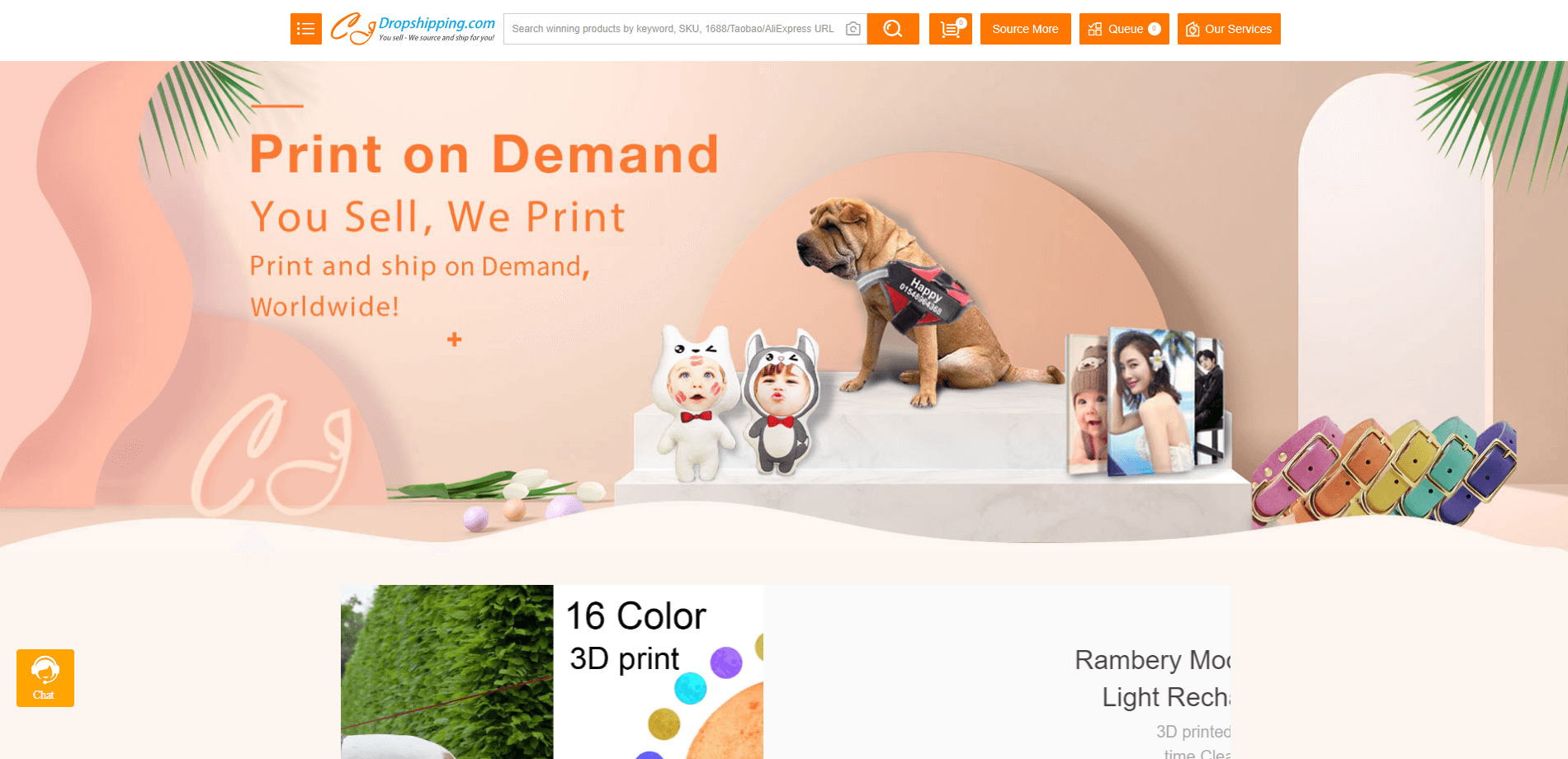This screenshot has height=759, width=1568.
Task: Open the category list menu icon
Action: (305, 29)
